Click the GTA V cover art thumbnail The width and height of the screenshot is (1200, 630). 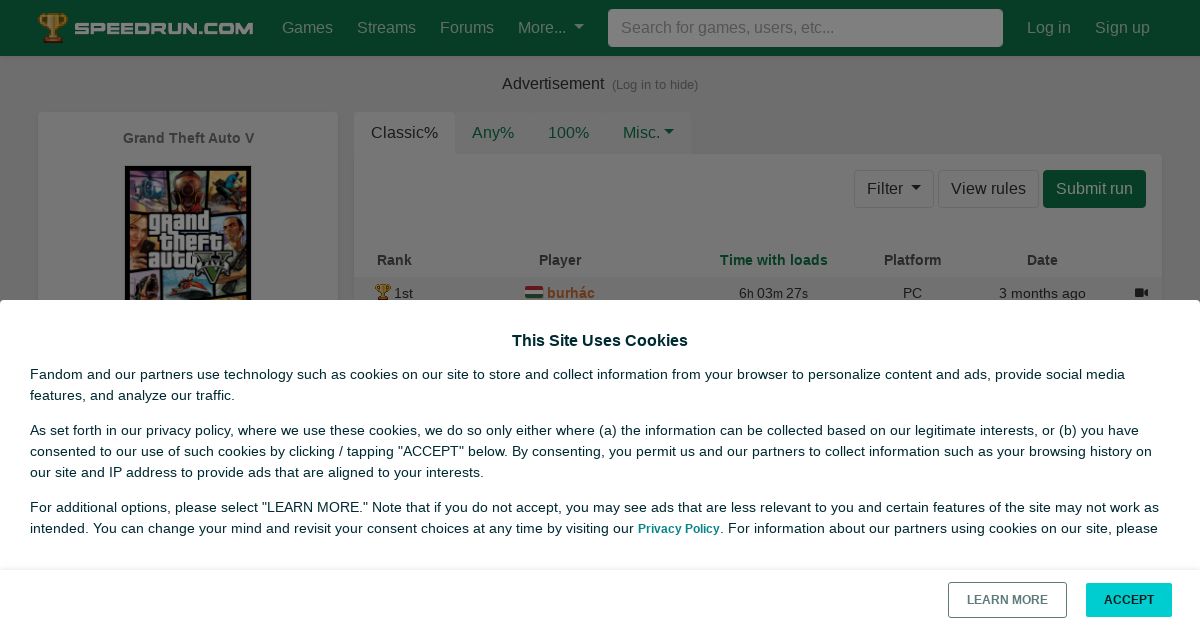(x=188, y=233)
